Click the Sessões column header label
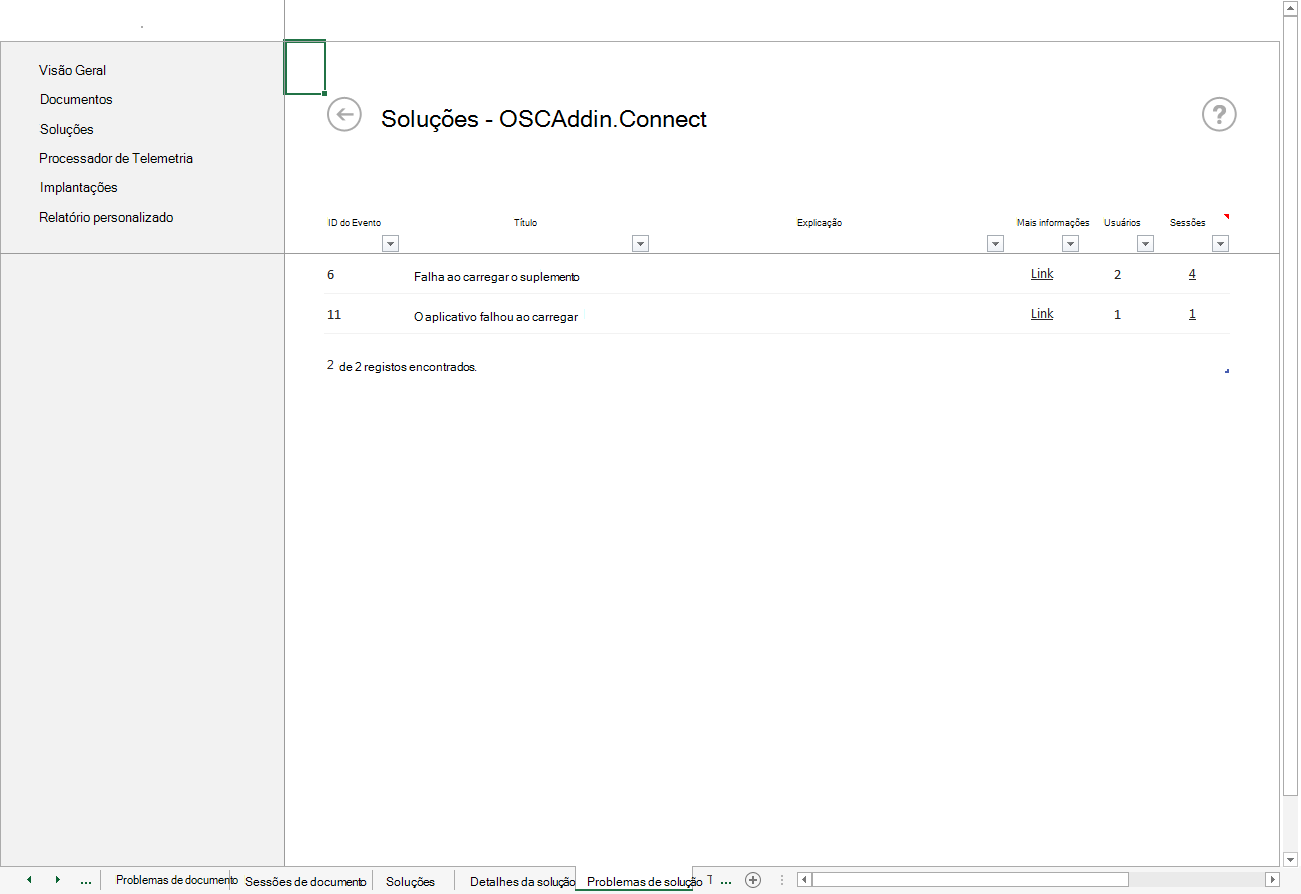The height and width of the screenshot is (894, 1301). click(1187, 222)
